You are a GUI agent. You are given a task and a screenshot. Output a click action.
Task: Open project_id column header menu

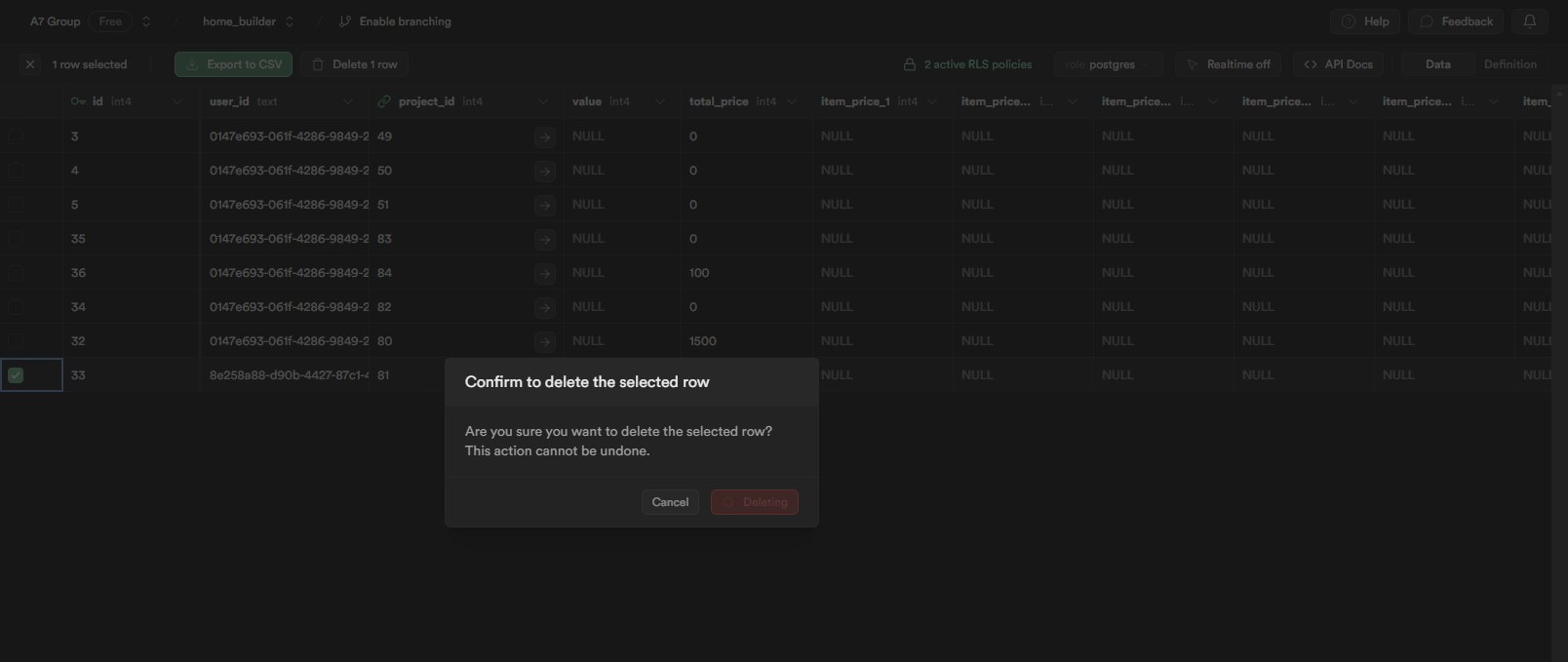click(543, 101)
